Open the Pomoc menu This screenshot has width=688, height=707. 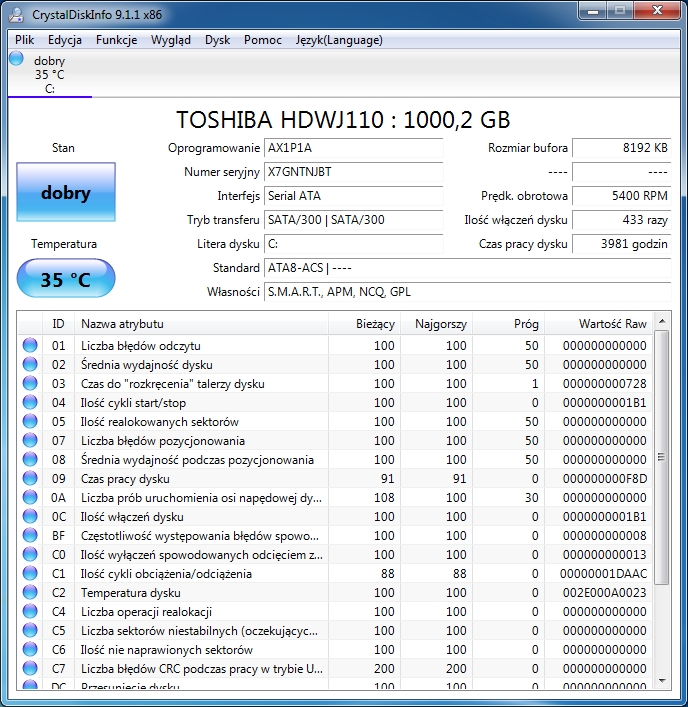263,40
